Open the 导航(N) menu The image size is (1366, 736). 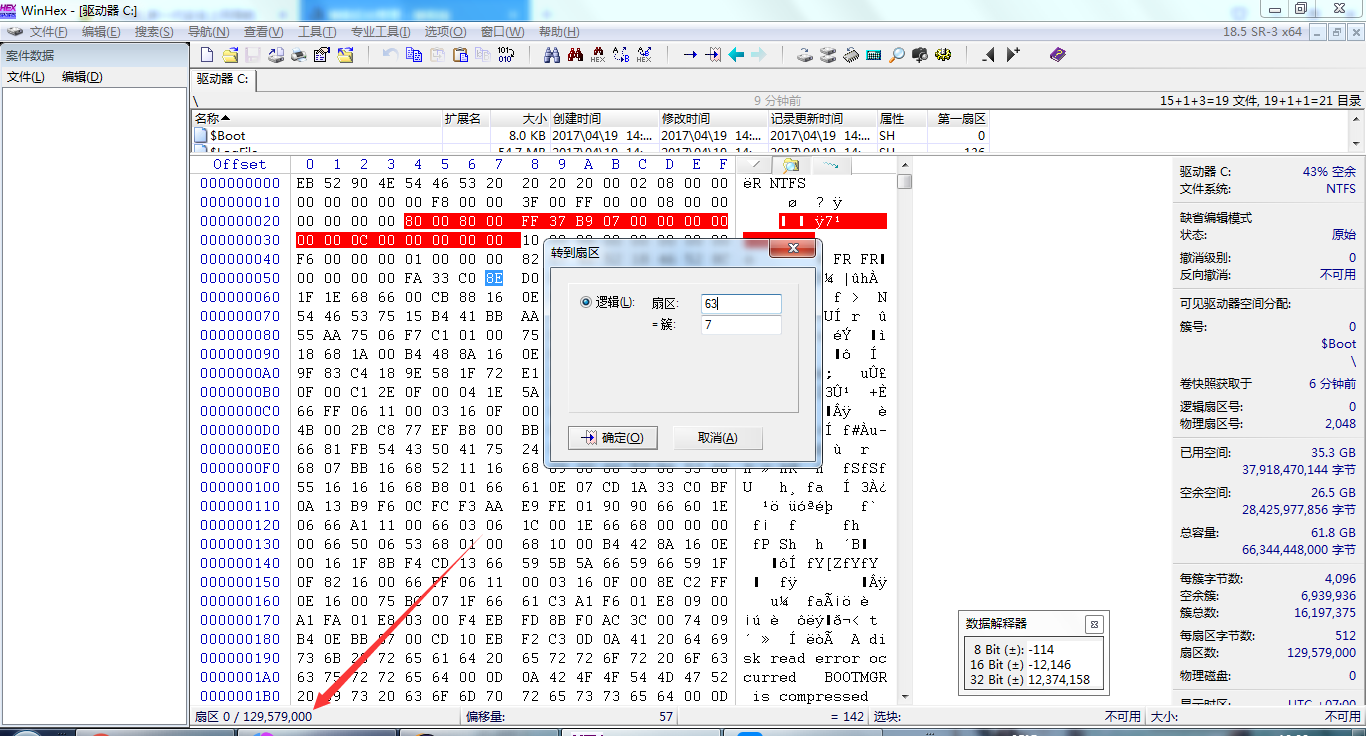(x=208, y=32)
